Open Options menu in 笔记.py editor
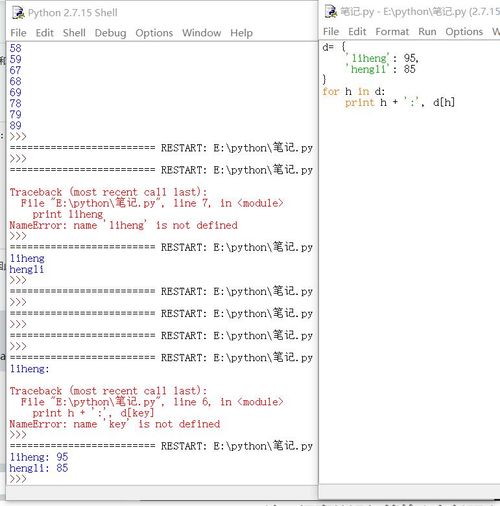The image size is (500, 506). tap(464, 32)
